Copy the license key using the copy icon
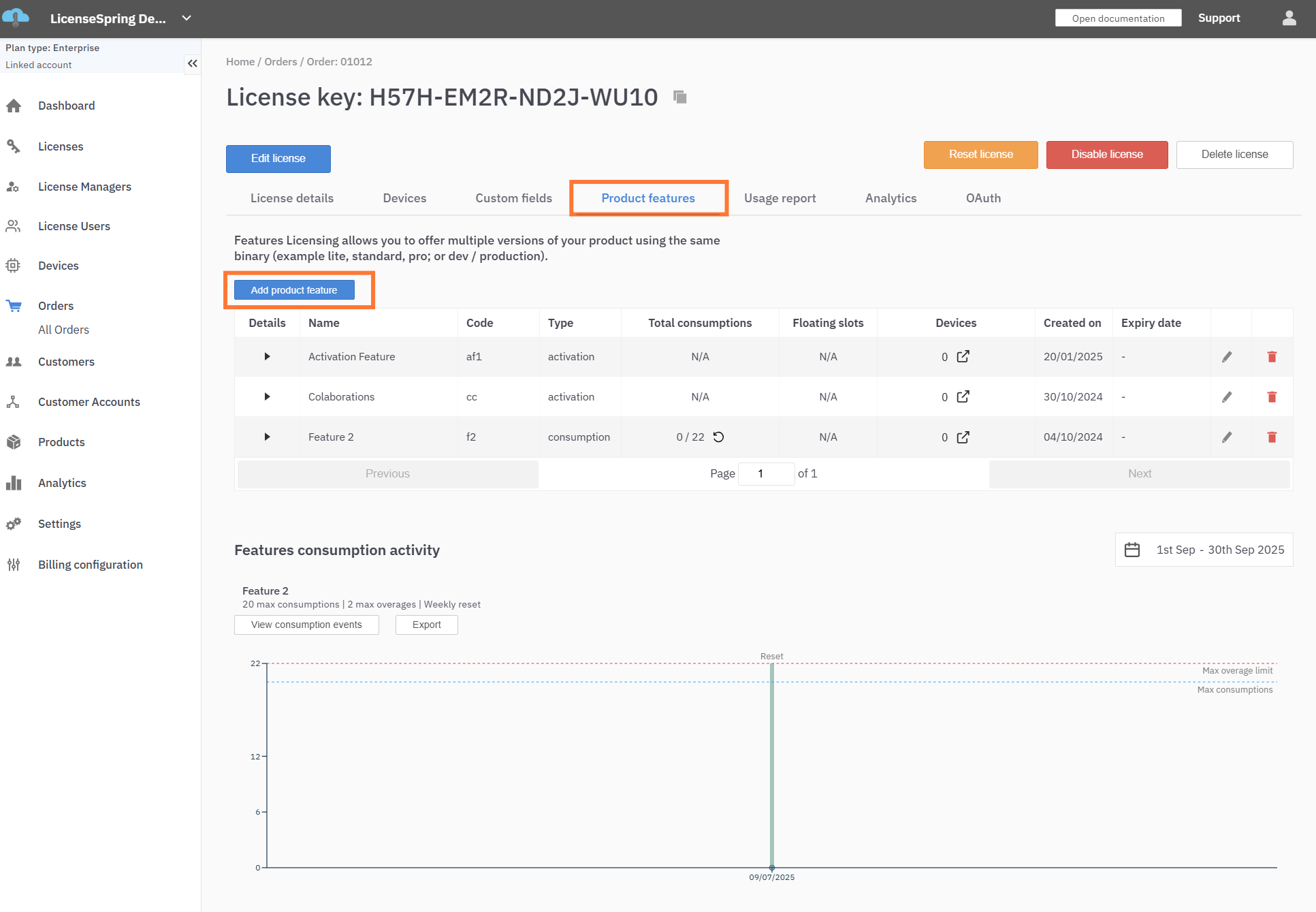 click(679, 97)
